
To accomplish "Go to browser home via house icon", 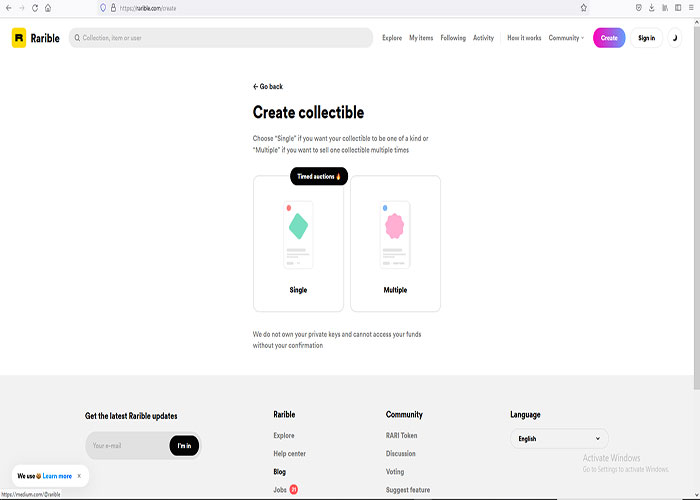I will pos(48,7).
